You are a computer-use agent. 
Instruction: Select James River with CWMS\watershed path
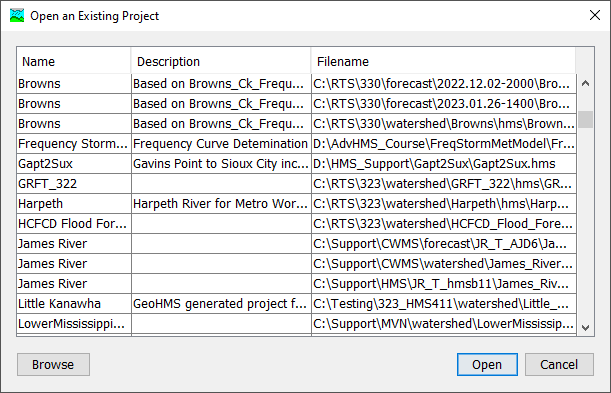[x=297, y=264]
